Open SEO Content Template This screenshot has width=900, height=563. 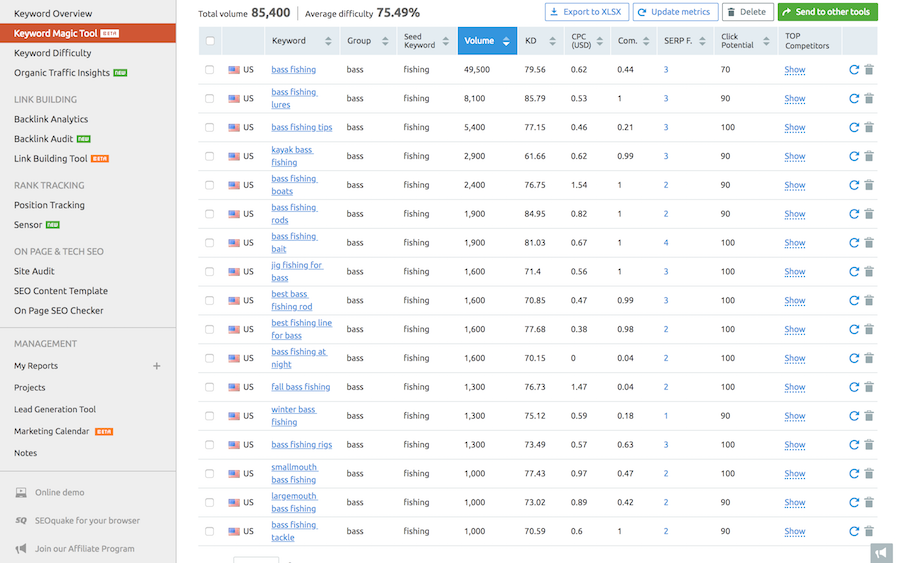pyautogui.click(x=61, y=290)
